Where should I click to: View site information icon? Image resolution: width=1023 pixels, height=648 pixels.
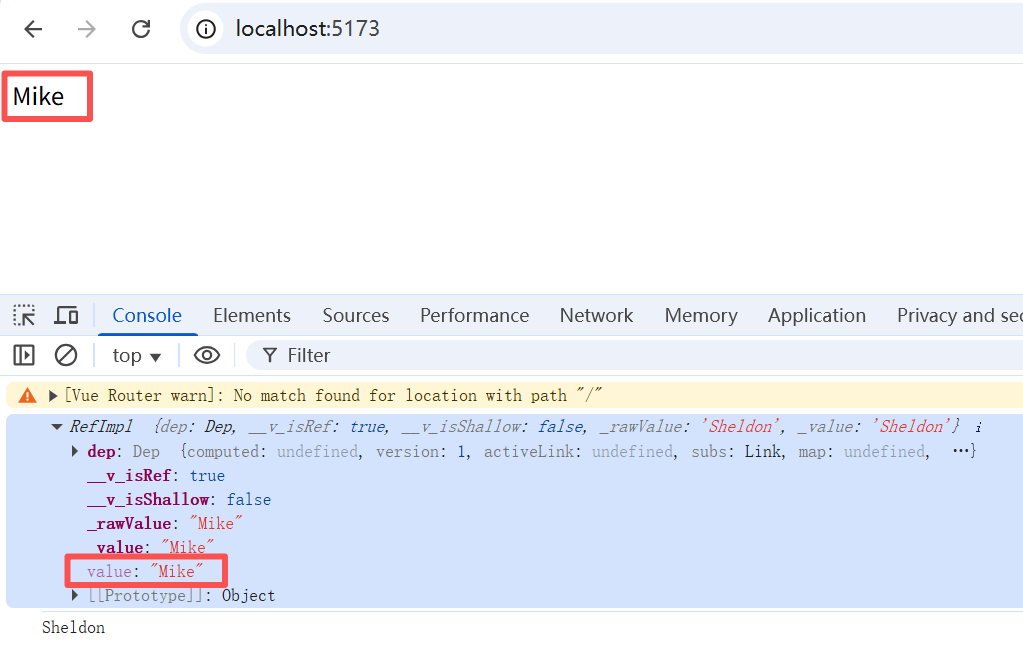coord(206,29)
